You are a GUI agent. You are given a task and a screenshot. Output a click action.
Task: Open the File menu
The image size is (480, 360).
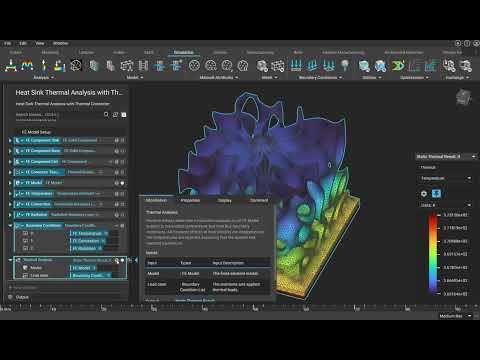pyautogui.click(x=7, y=43)
